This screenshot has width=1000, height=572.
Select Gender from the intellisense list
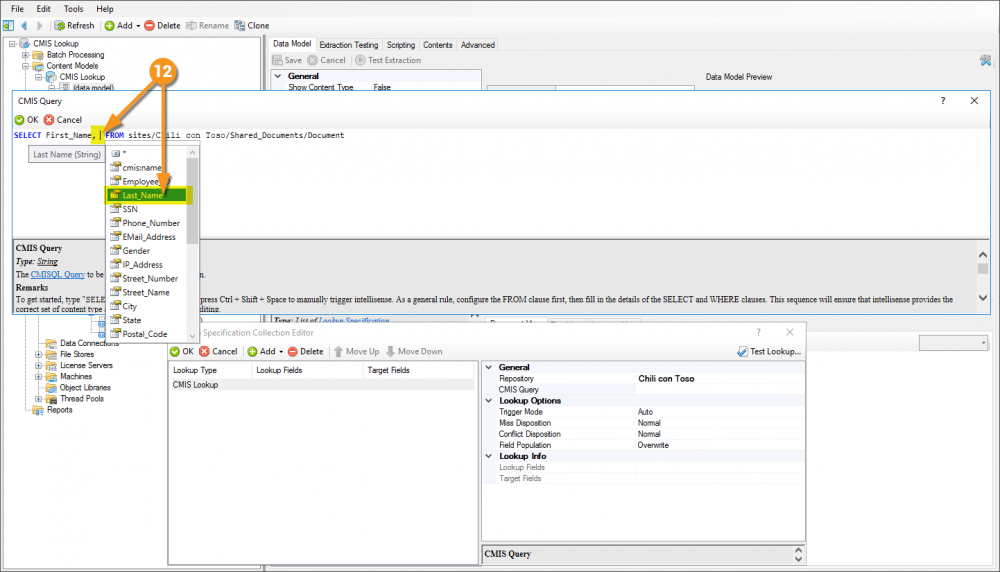tap(147, 251)
